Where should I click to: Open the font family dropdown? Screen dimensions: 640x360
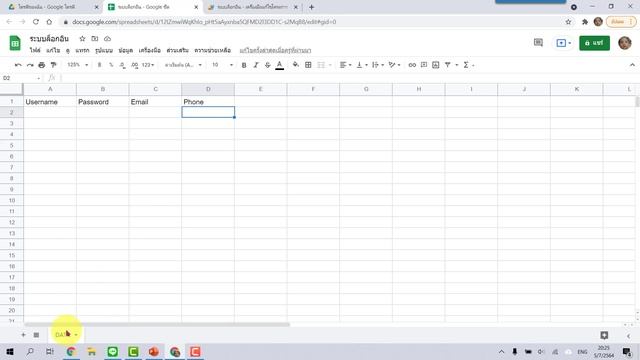pos(183,65)
